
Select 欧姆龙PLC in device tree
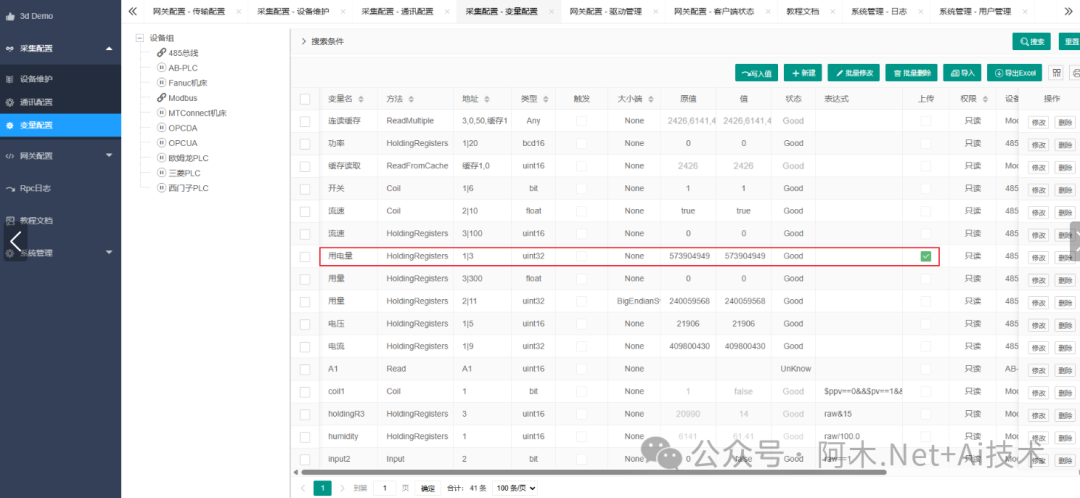[189, 158]
